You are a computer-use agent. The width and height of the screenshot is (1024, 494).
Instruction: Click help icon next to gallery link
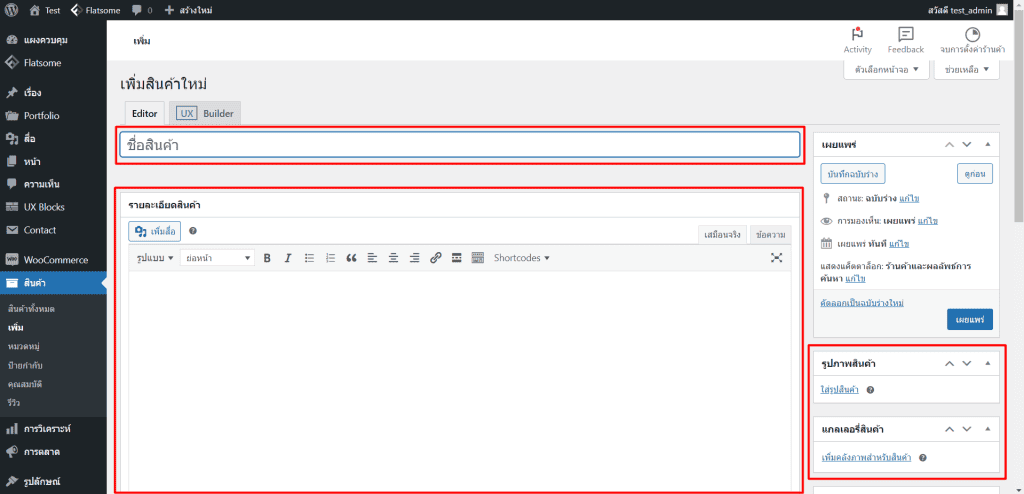(x=923, y=457)
